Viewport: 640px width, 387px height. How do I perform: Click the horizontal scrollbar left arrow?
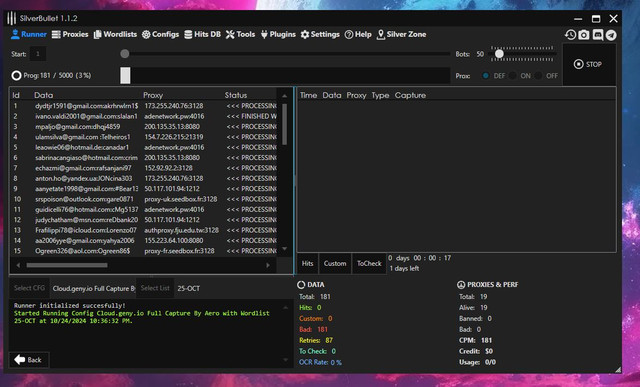[18, 265]
